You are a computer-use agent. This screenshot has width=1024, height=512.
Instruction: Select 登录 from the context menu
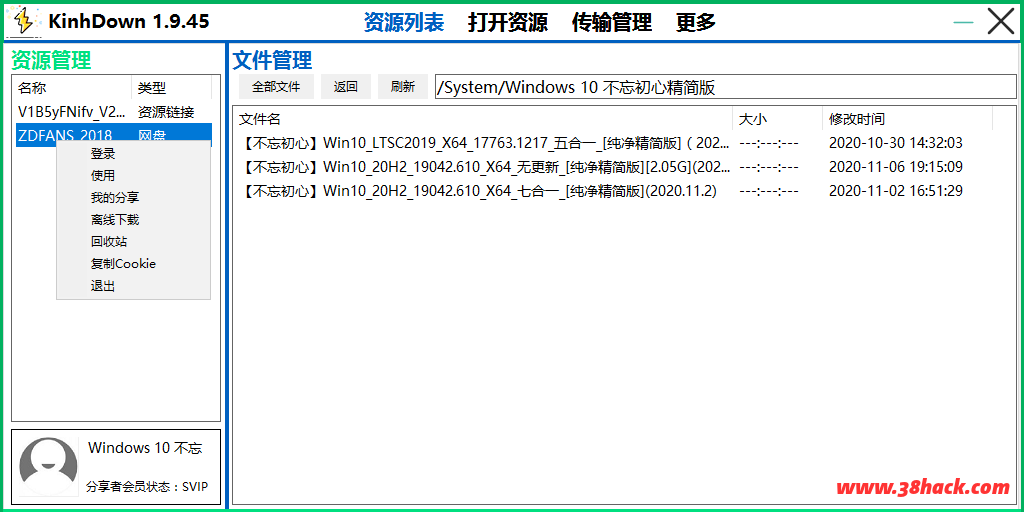click(x=103, y=154)
